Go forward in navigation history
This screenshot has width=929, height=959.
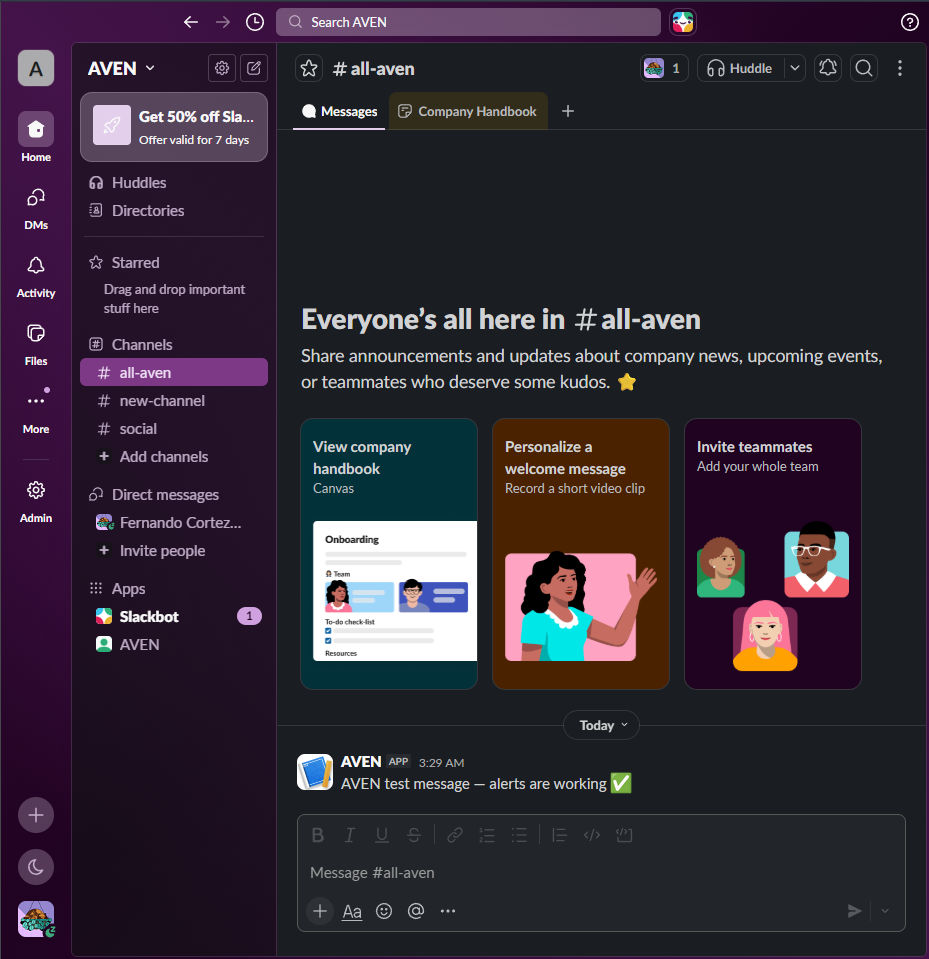(x=223, y=22)
